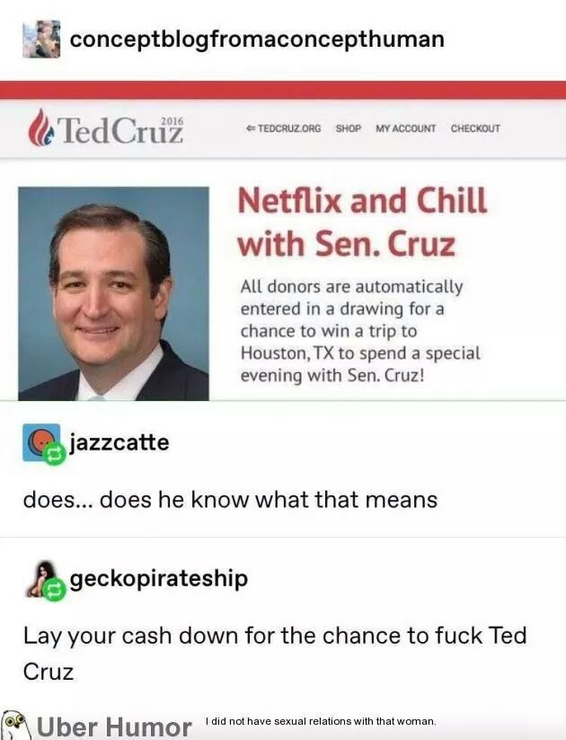
Task: Click the jazzcatte avatar icon
Action: point(41,442)
